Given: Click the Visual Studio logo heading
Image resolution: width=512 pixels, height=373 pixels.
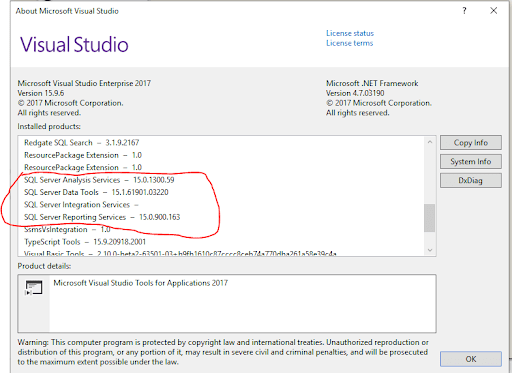Looking at the screenshot, I should click(74, 45).
